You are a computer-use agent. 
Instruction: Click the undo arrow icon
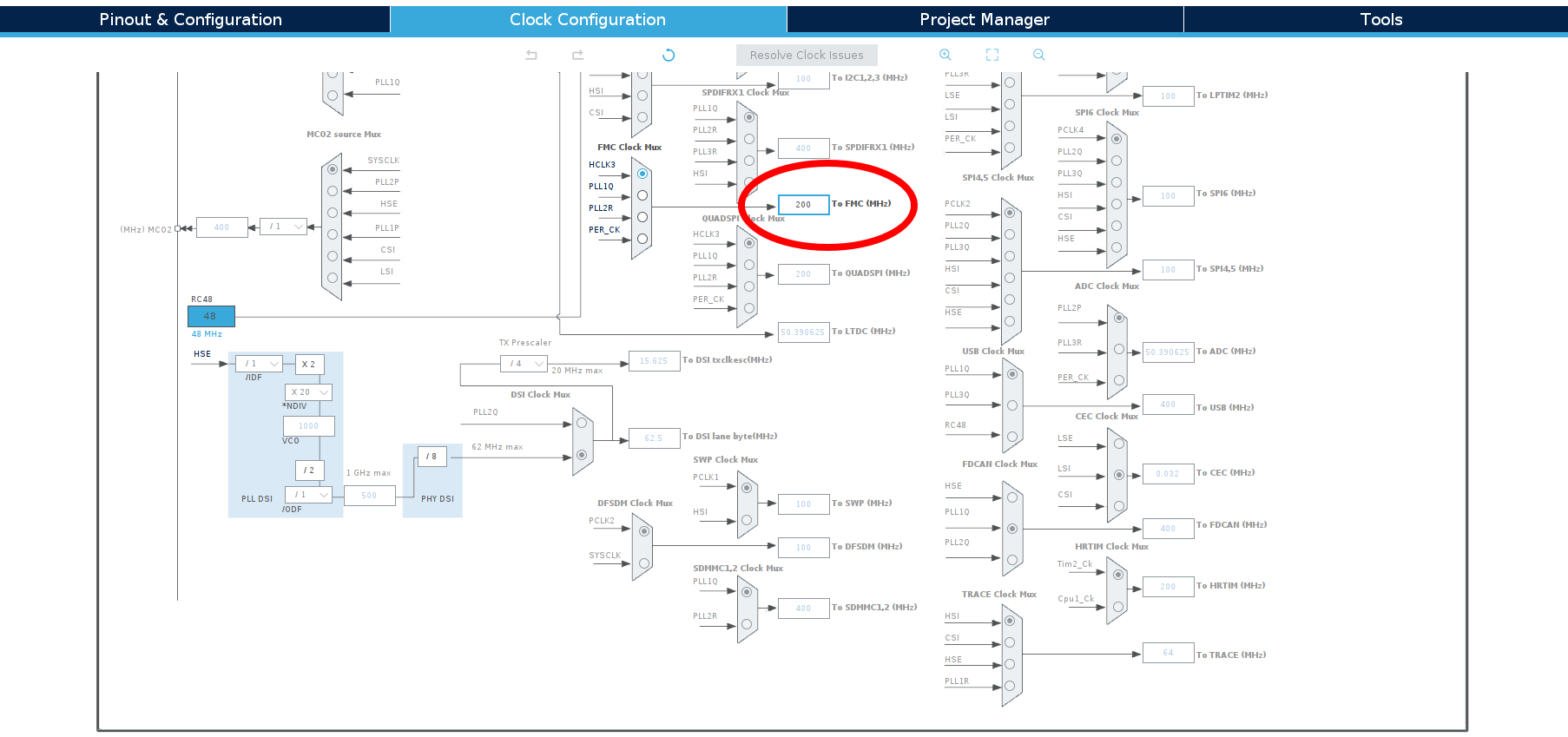(531, 55)
